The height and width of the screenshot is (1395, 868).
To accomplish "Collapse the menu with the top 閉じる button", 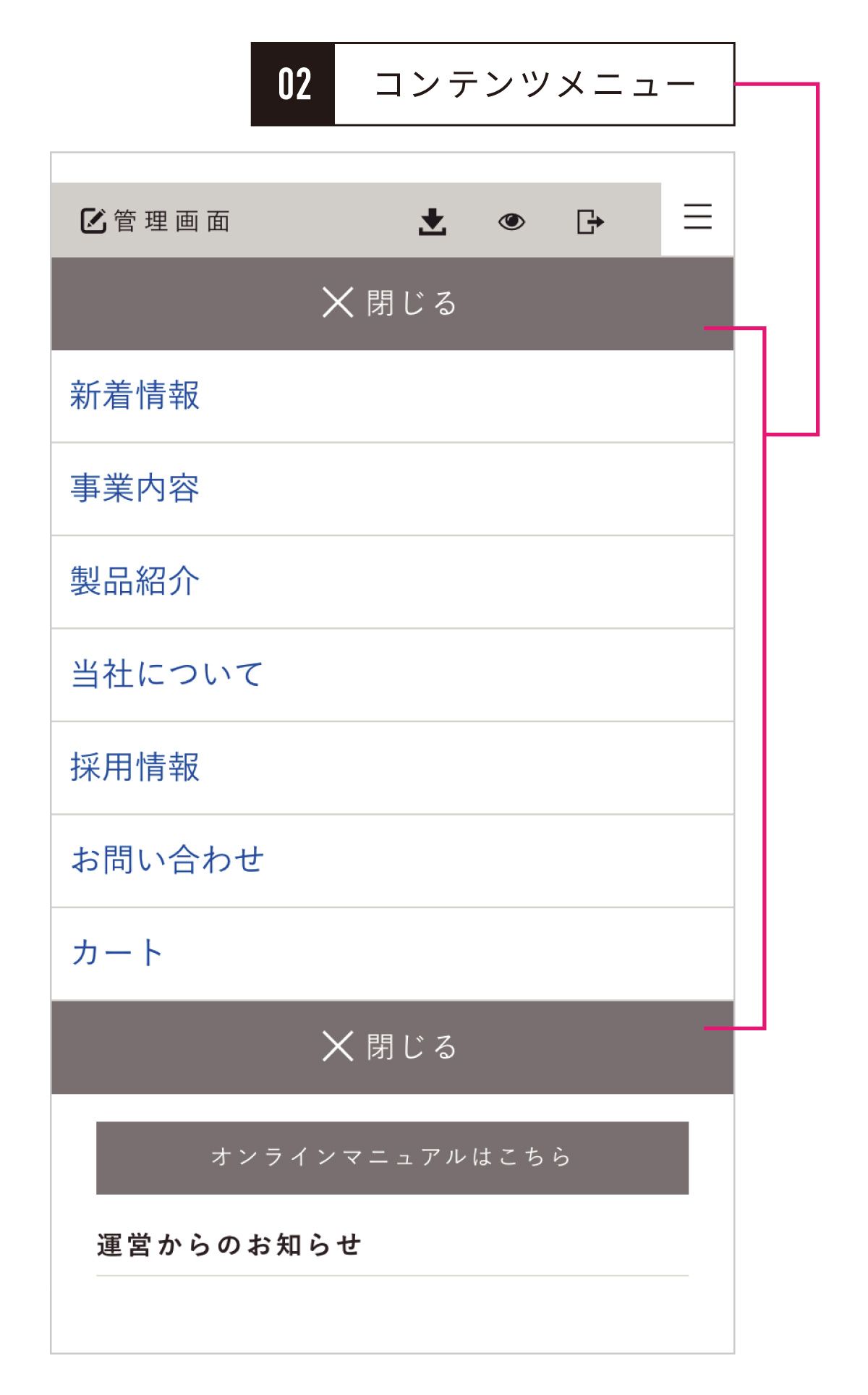I will point(391,302).
